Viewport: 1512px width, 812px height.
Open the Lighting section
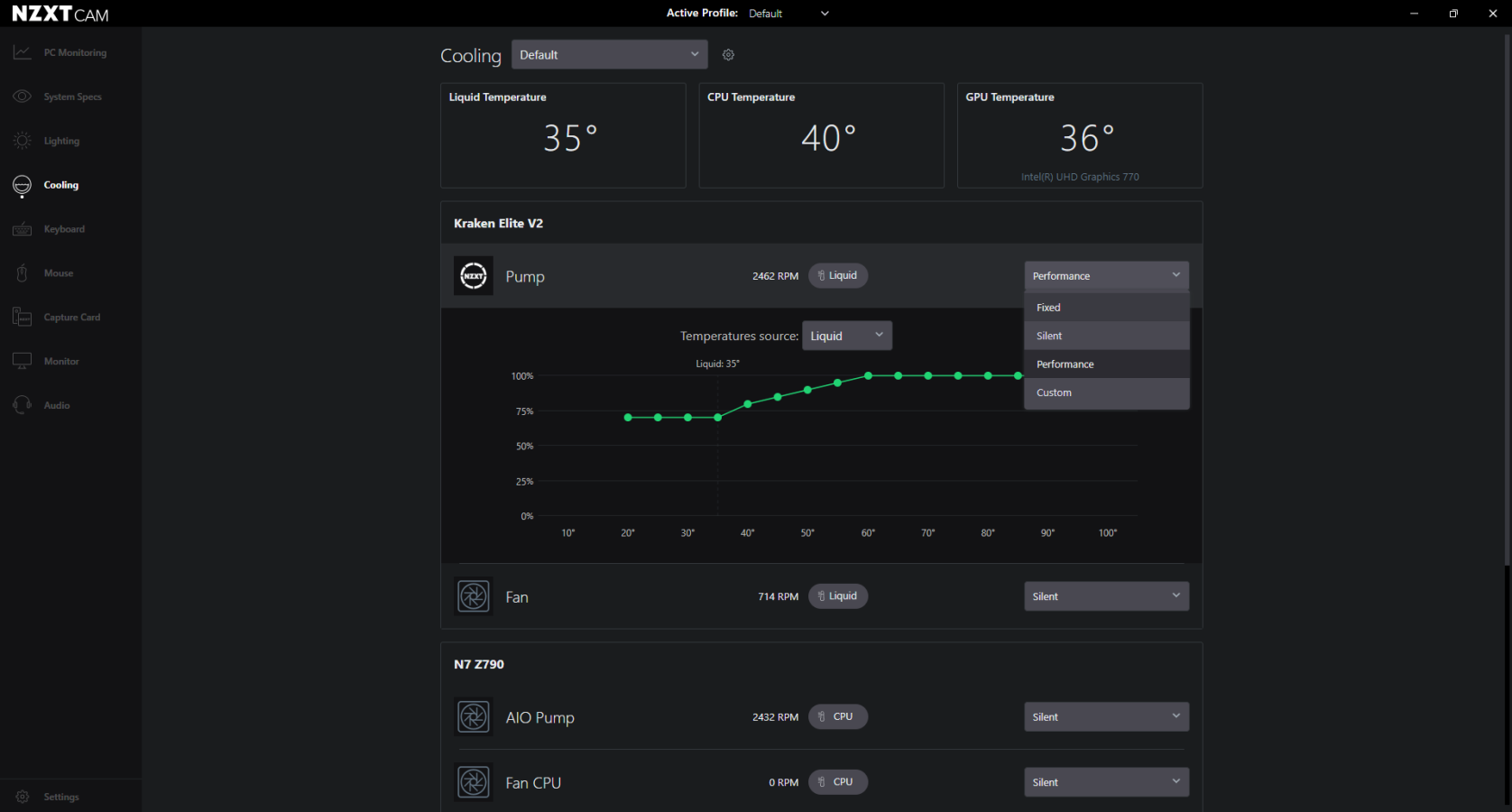click(60, 141)
